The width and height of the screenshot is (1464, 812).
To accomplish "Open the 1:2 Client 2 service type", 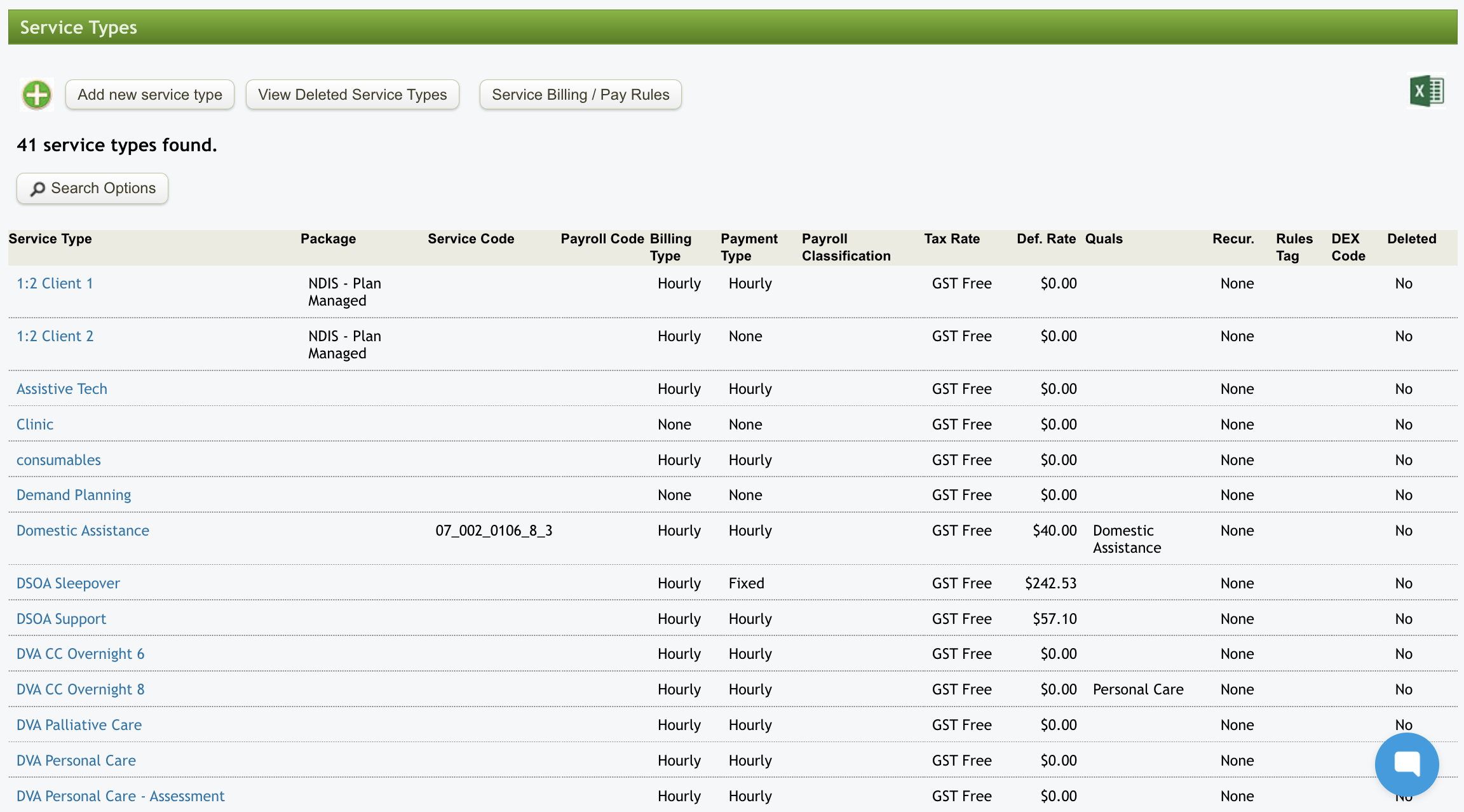I will point(55,336).
